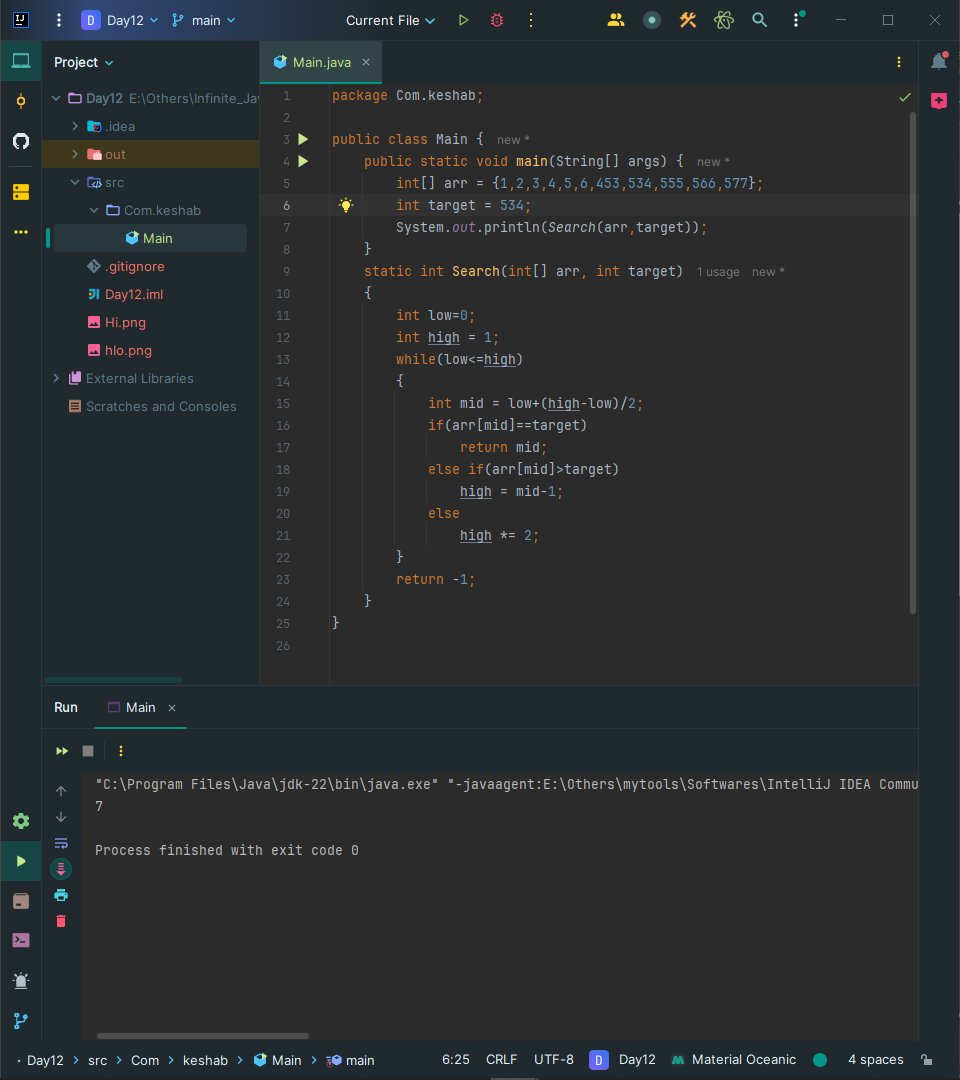Collapse the Com.keshab package
This screenshot has width=960, height=1080.
[x=94, y=210]
